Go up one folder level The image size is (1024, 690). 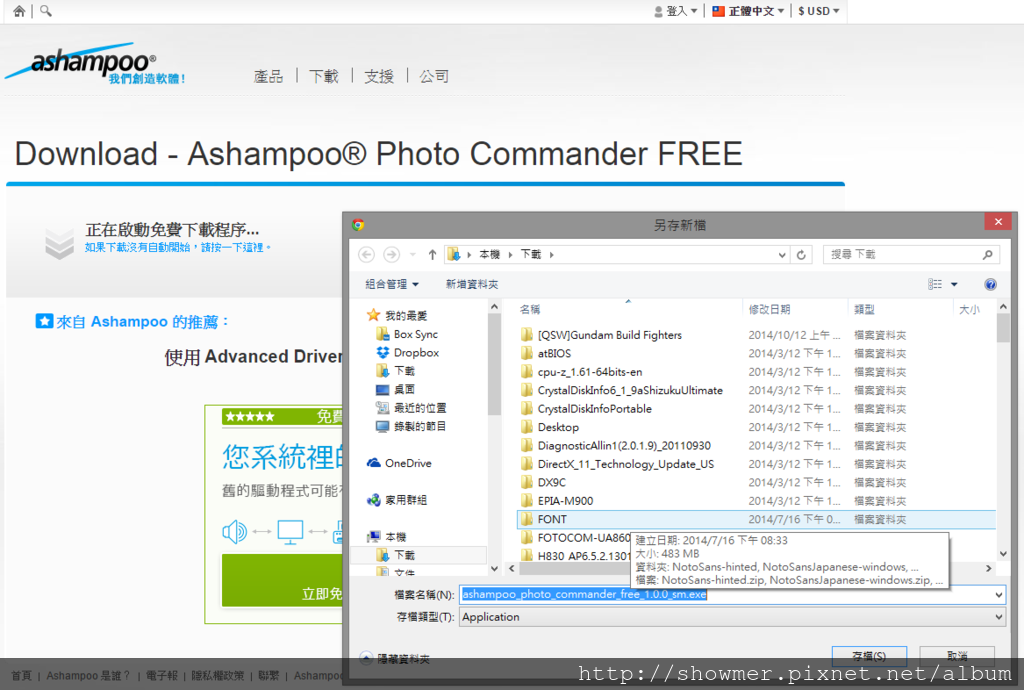tap(432, 255)
